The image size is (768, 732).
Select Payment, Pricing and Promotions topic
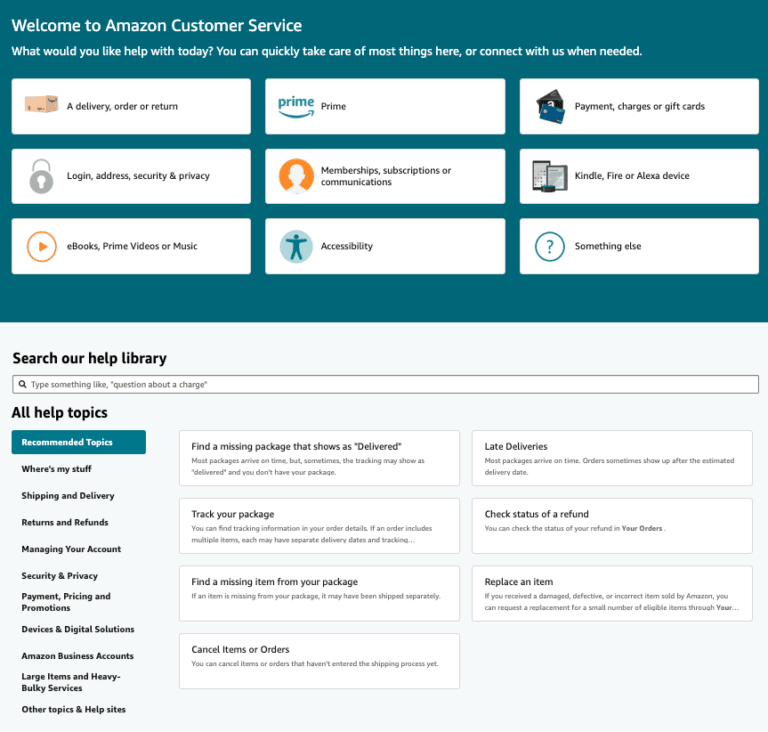click(66, 602)
